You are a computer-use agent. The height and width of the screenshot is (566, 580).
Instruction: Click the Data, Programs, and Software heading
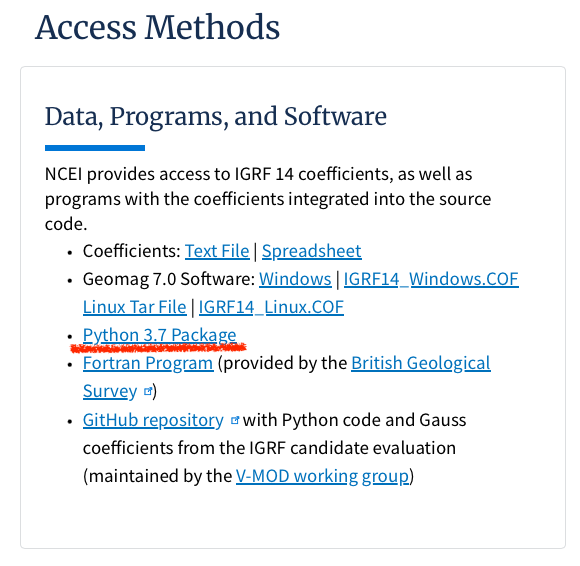[x=216, y=117]
